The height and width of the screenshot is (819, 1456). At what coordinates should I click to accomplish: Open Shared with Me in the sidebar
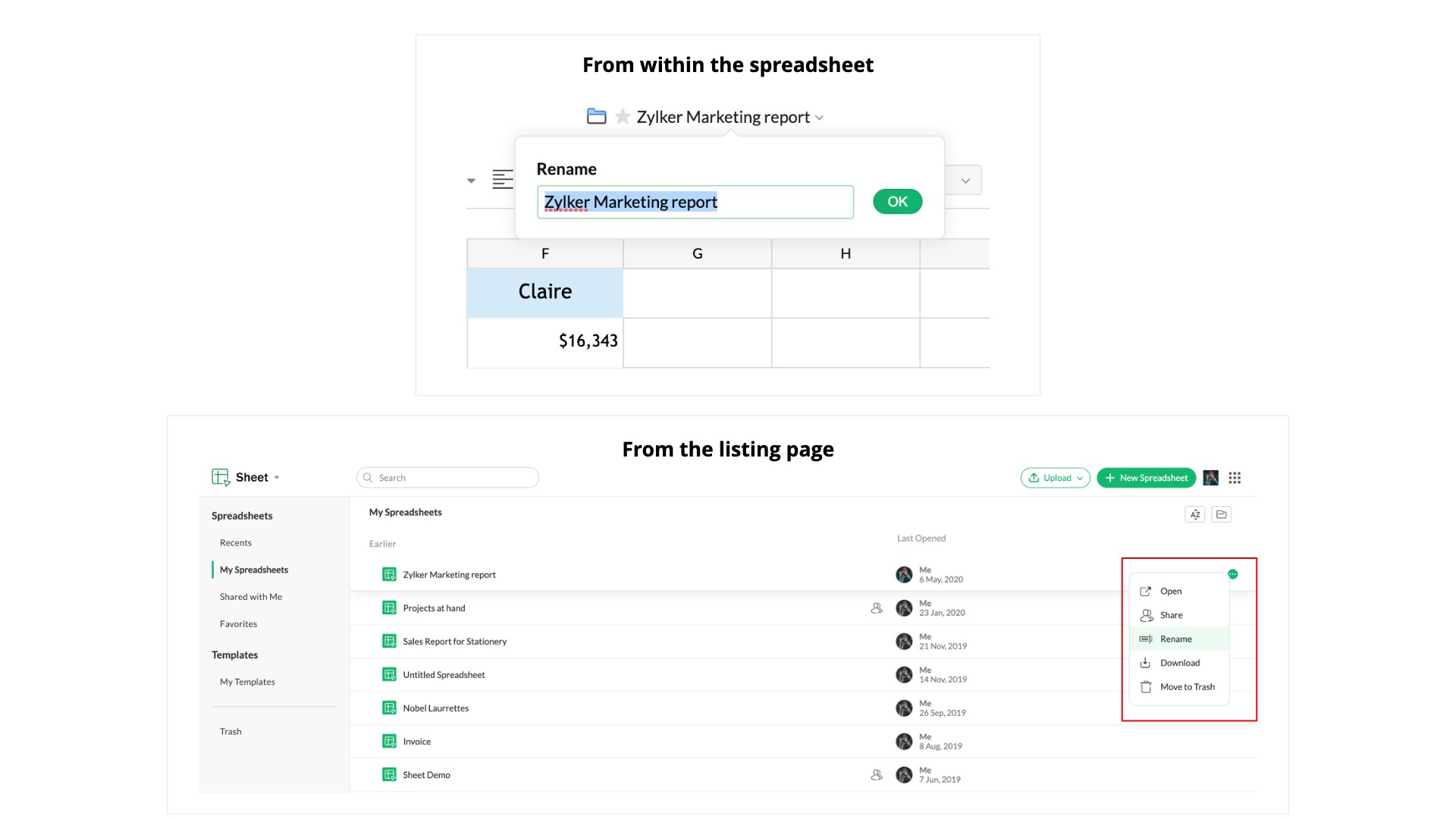tap(250, 597)
